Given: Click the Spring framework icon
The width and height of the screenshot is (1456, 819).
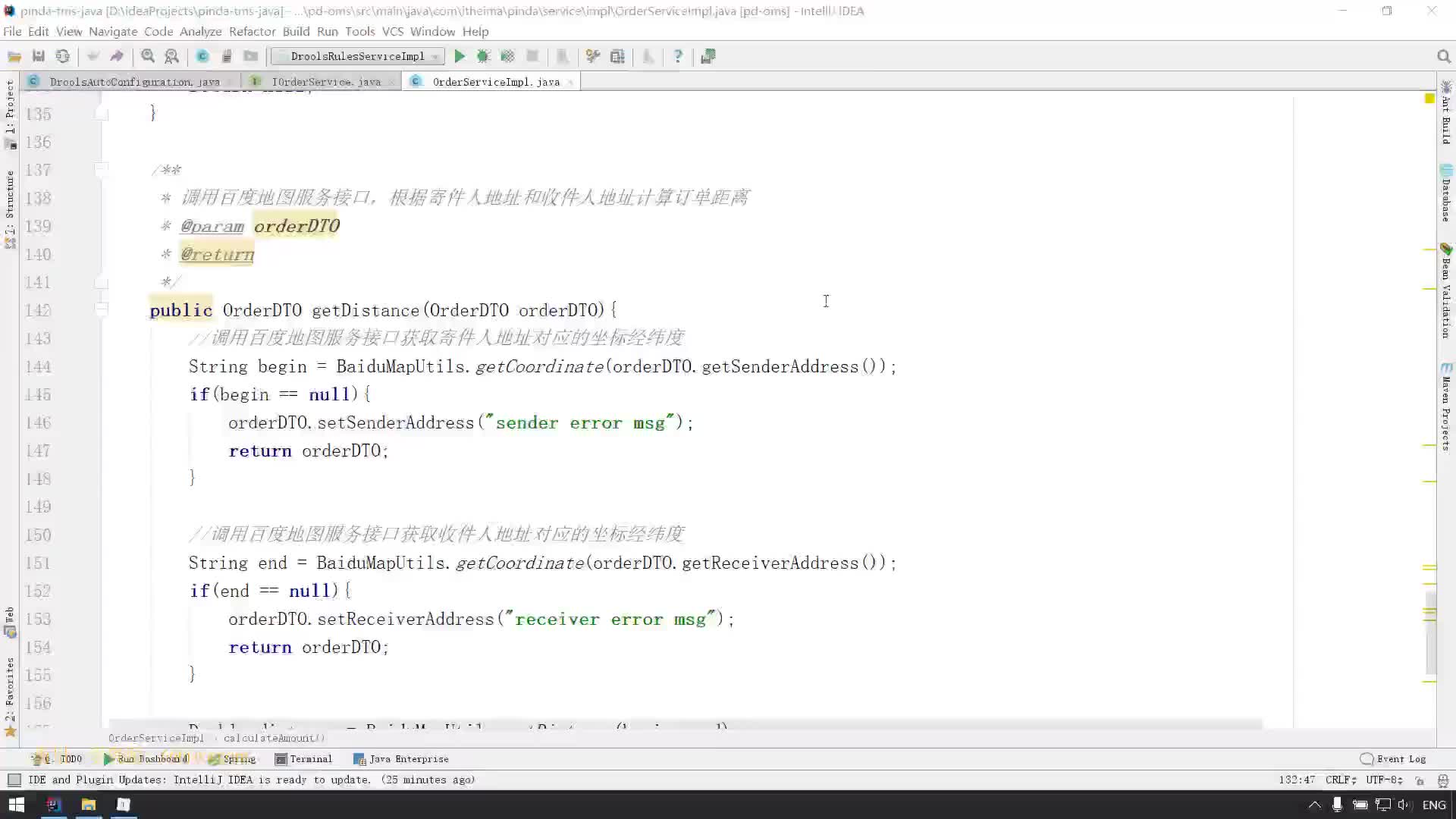Looking at the screenshot, I should pyautogui.click(x=212, y=758).
